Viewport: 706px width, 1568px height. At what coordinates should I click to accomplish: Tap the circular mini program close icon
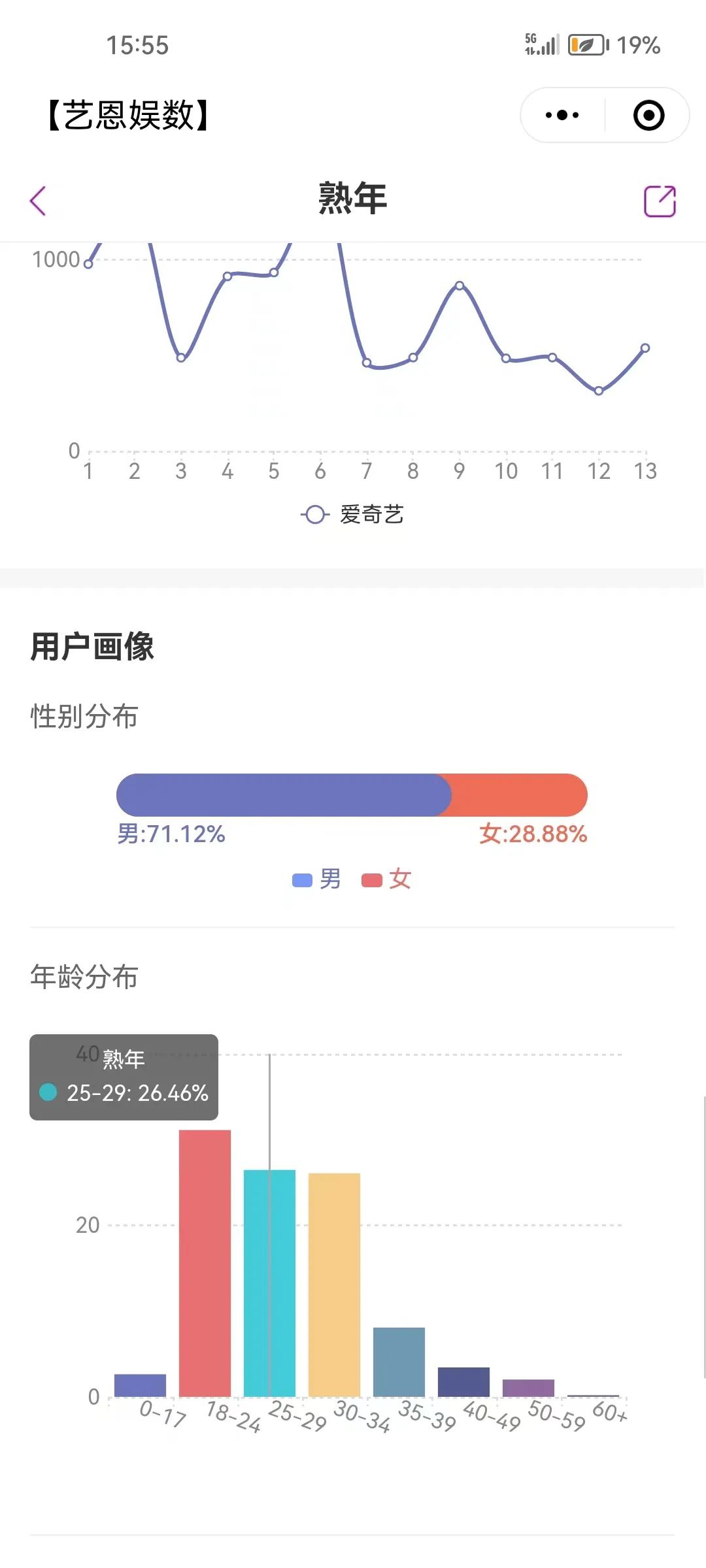(x=647, y=114)
